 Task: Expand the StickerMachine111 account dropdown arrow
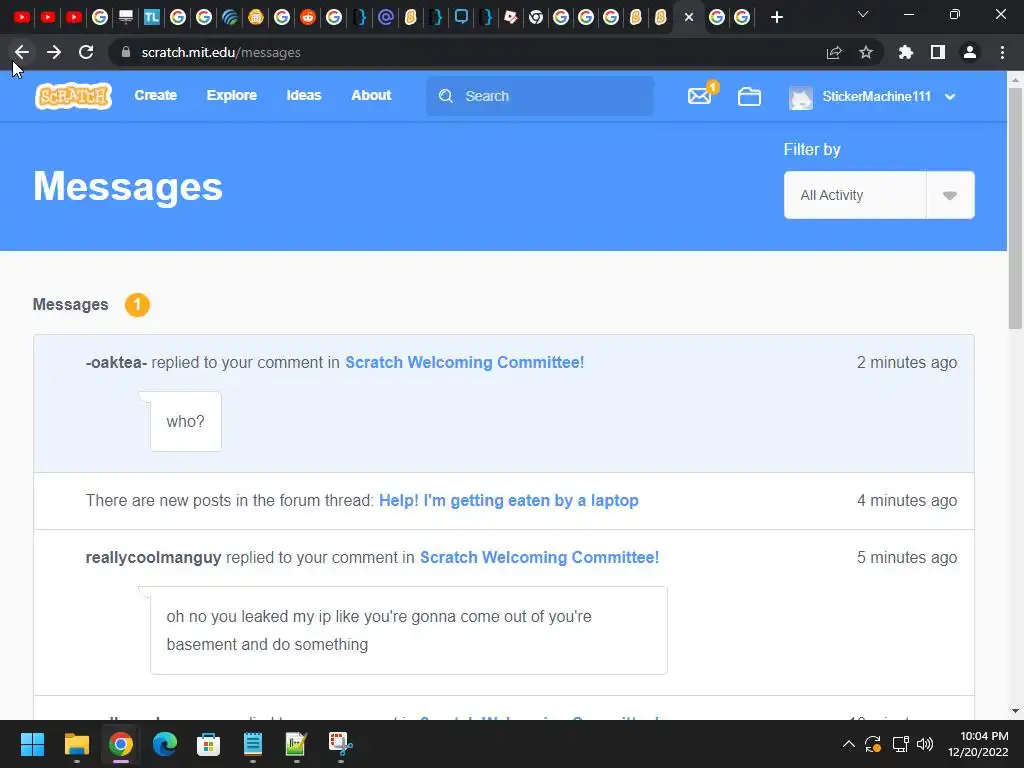point(950,97)
